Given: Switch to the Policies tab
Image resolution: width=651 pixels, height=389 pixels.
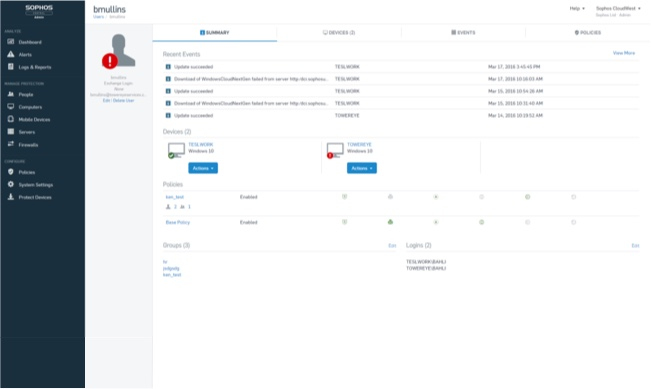Looking at the screenshot, I should click(588, 32).
